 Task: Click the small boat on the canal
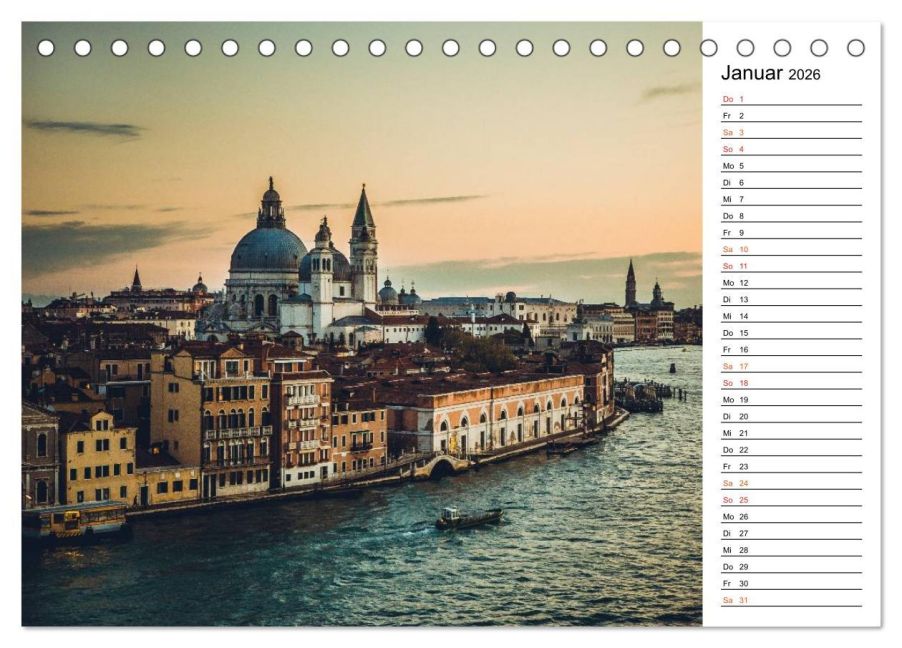click(x=468, y=518)
